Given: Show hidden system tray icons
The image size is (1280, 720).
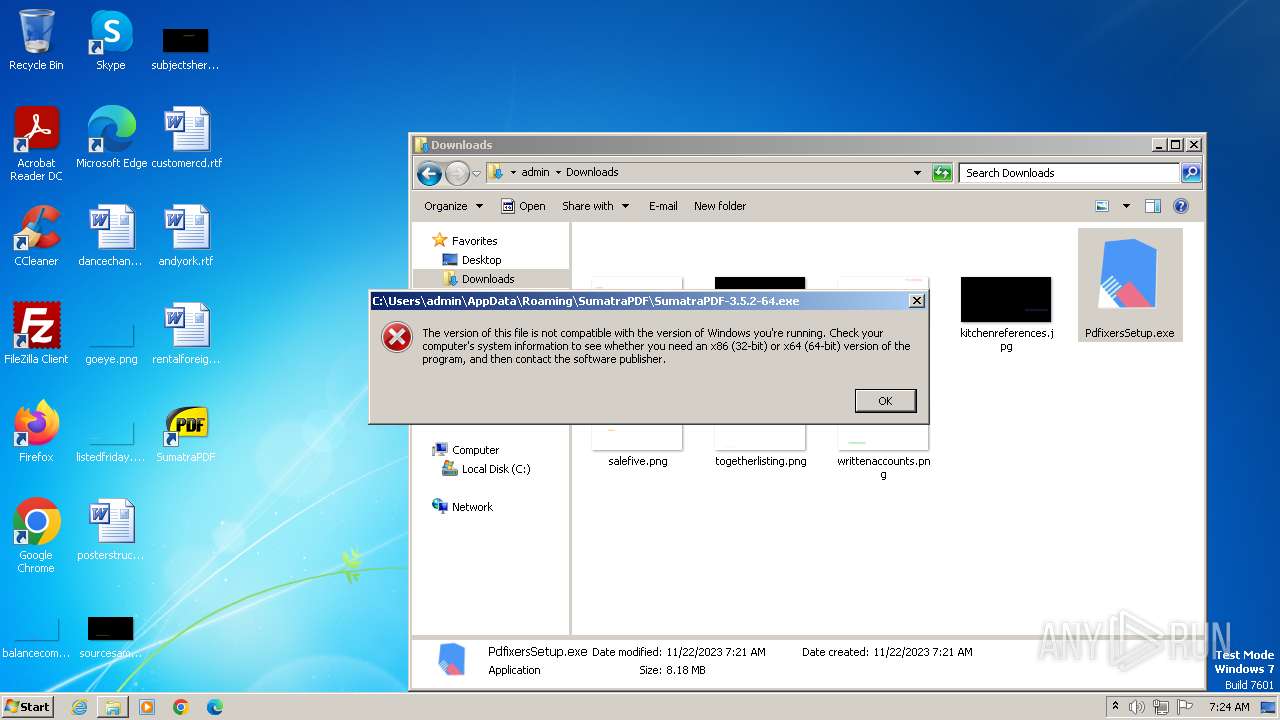Looking at the screenshot, I should (1116, 706).
